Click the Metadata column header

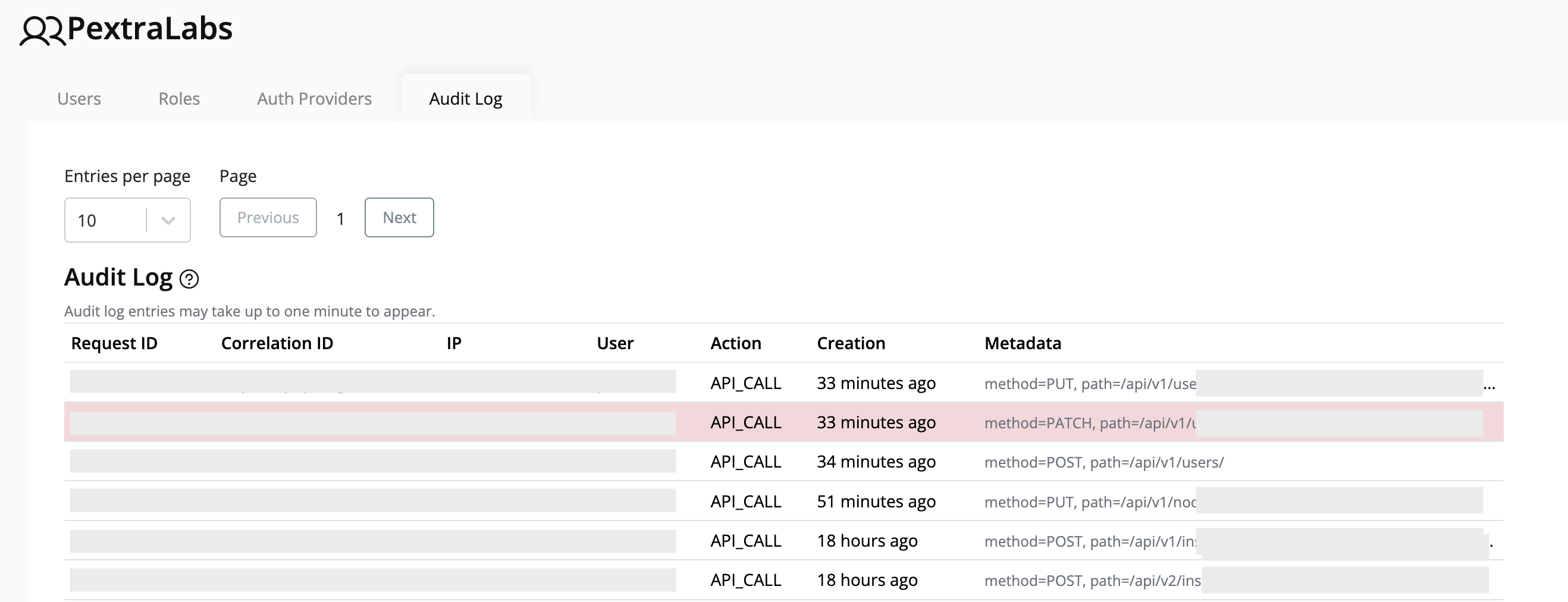coord(1022,343)
